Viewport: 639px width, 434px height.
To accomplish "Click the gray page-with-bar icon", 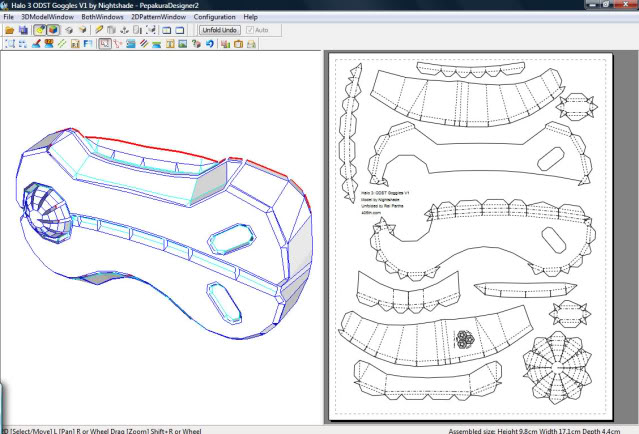I will (138, 30).
